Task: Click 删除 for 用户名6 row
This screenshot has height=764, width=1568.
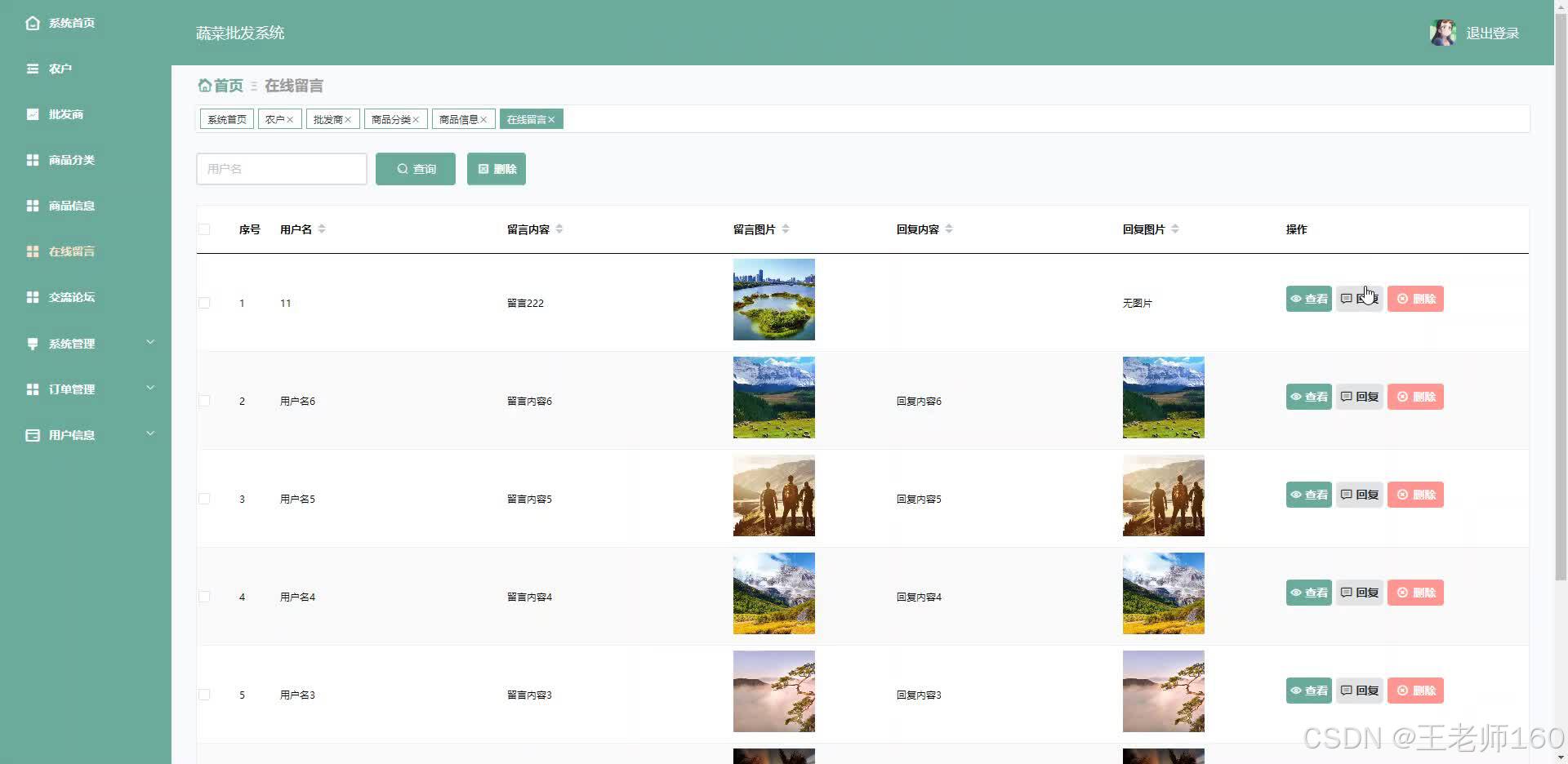Action: pyautogui.click(x=1415, y=397)
